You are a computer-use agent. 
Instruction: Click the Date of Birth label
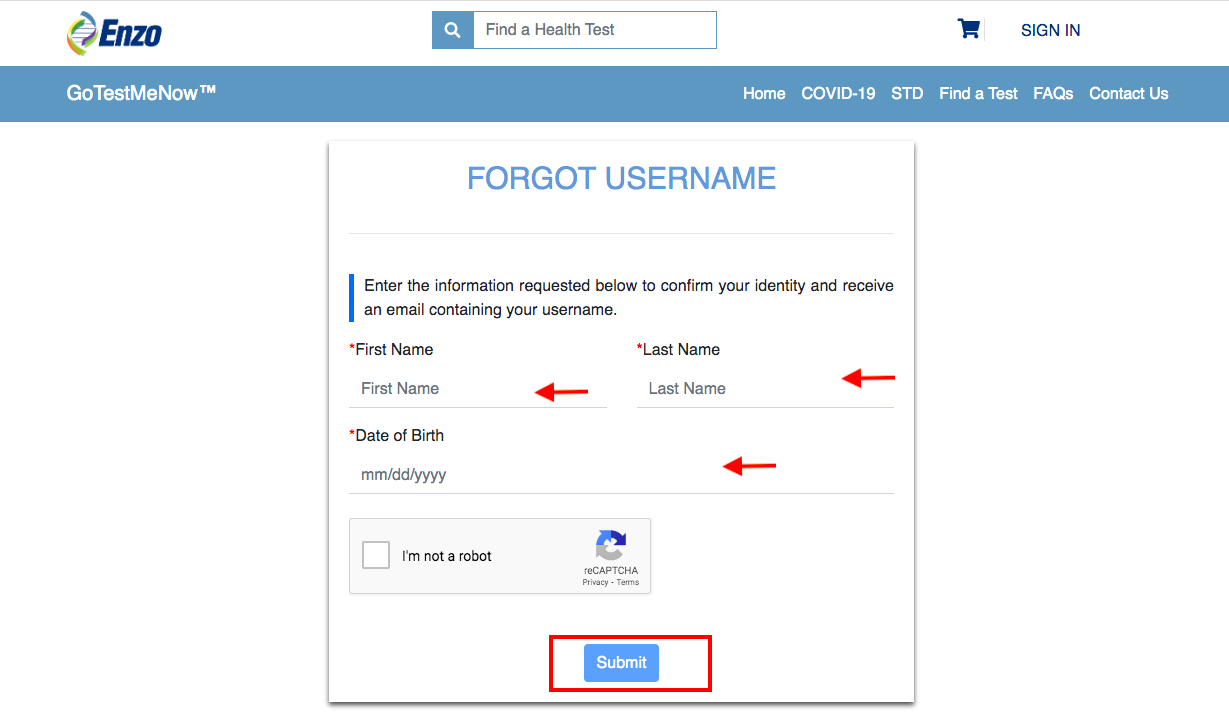pyautogui.click(x=396, y=435)
